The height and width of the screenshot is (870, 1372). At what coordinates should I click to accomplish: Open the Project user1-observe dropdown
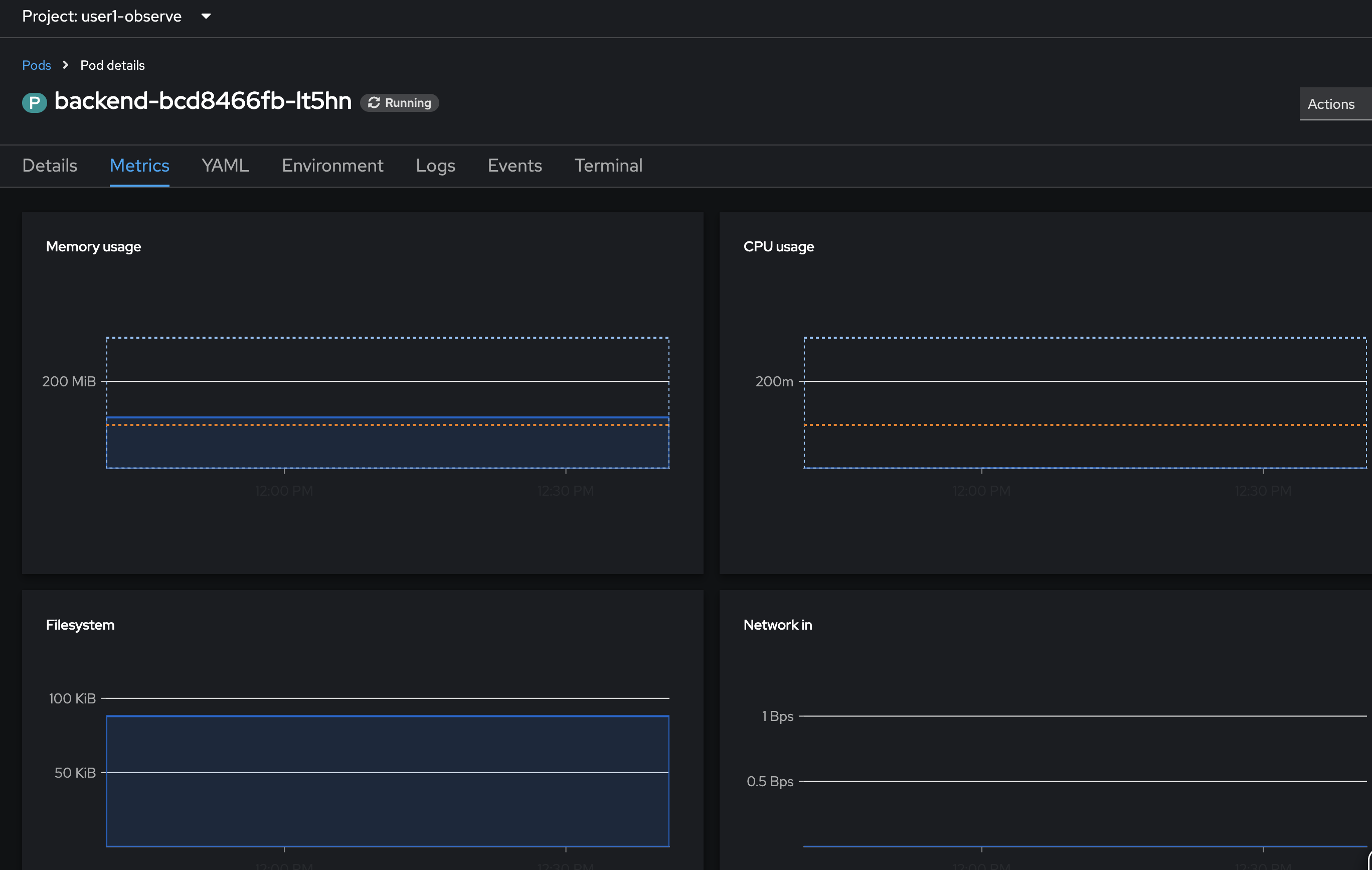tap(117, 17)
